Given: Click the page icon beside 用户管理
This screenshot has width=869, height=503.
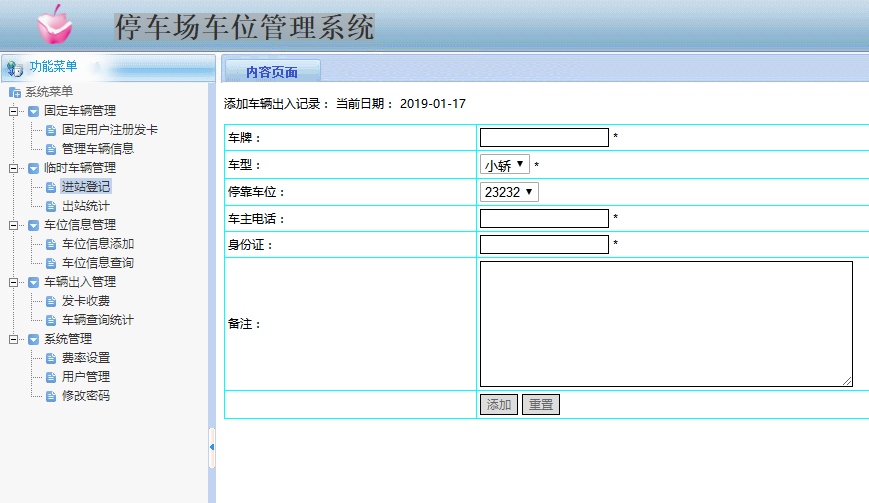Looking at the screenshot, I should tap(51, 377).
